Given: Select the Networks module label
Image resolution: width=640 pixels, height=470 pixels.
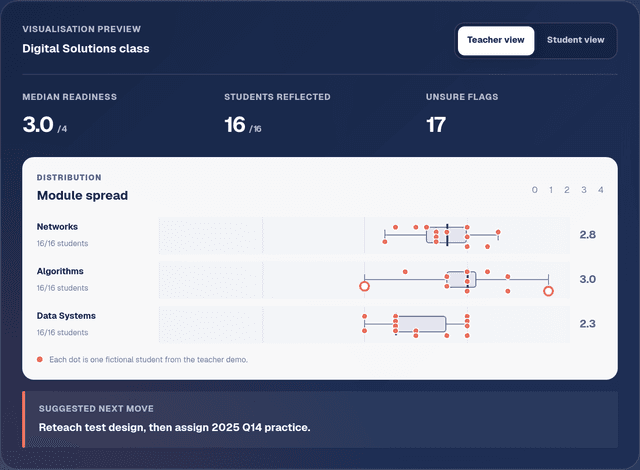Looking at the screenshot, I should pyautogui.click(x=57, y=227).
